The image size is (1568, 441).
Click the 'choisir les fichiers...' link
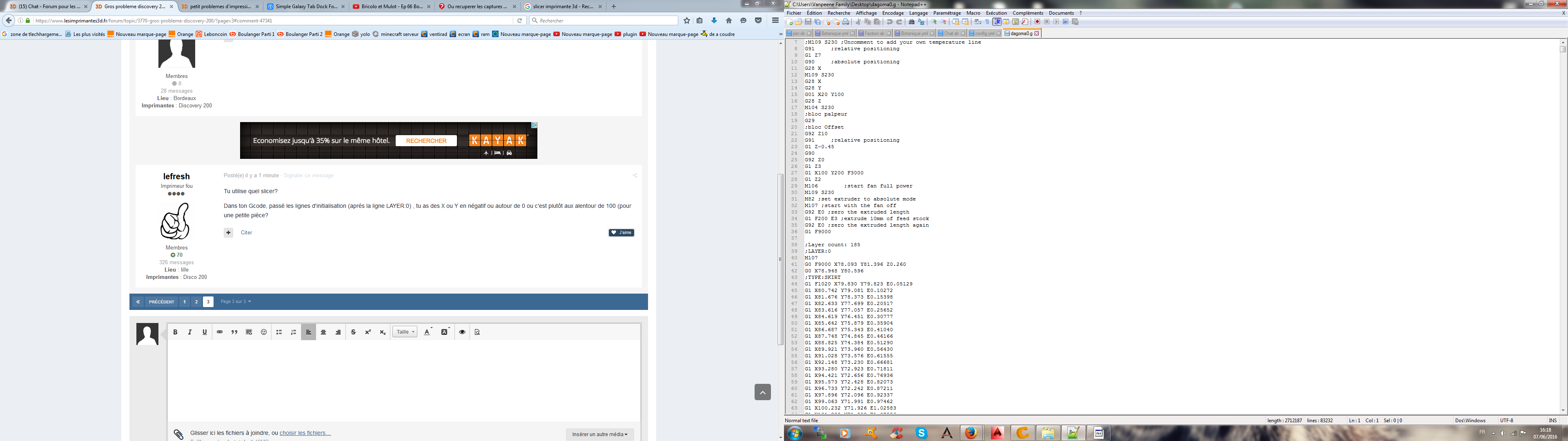pyautogui.click(x=305, y=433)
